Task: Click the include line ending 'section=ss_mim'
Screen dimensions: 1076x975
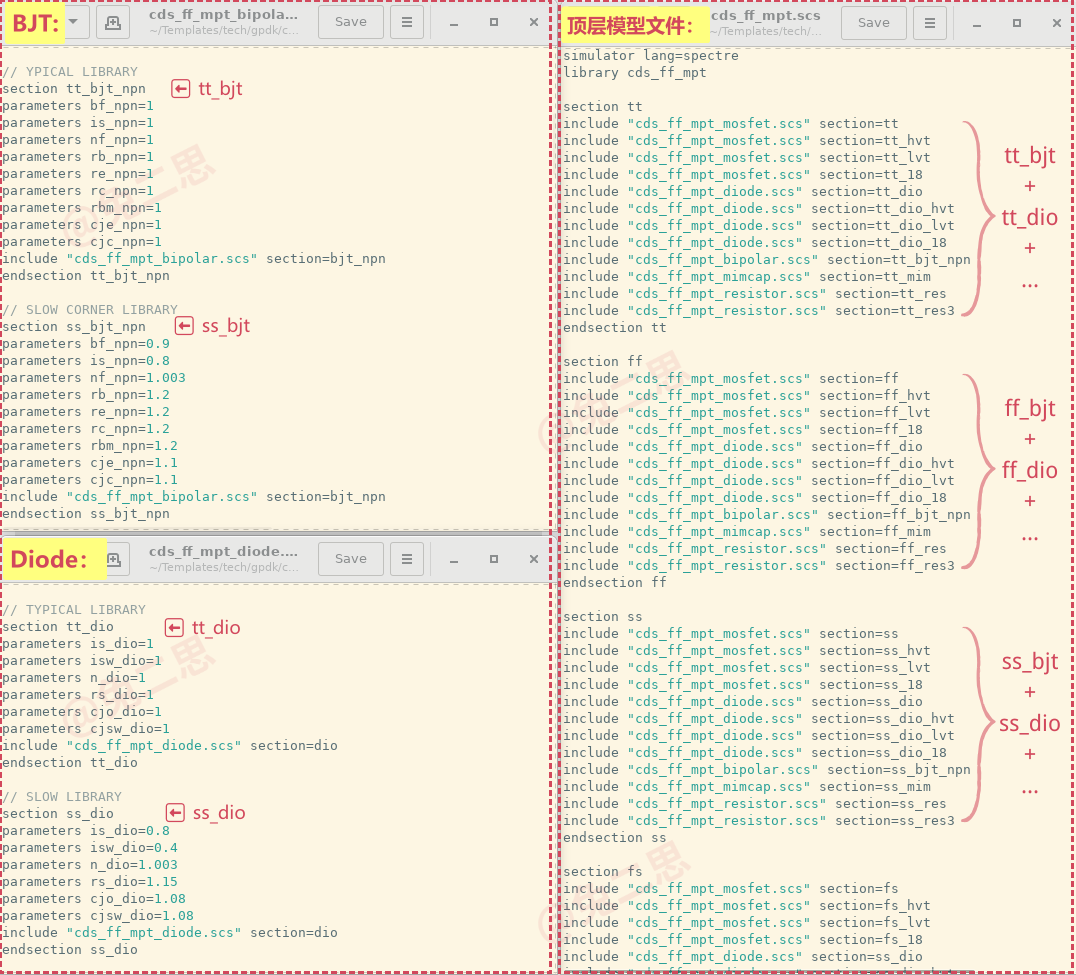Action: (747, 786)
